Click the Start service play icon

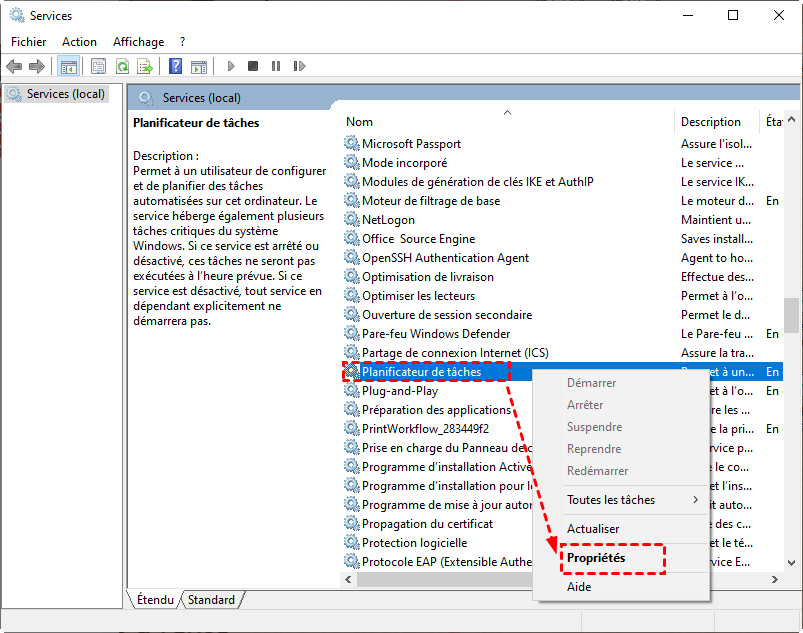coord(231,66)
